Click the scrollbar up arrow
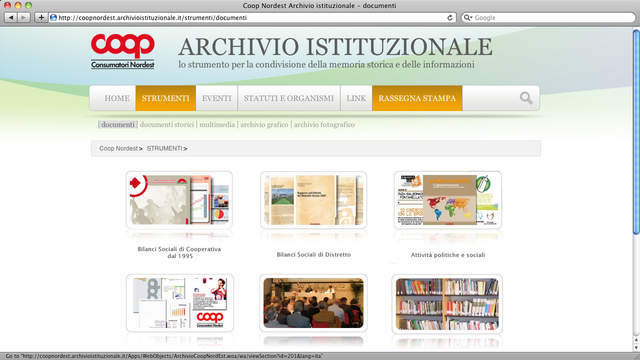This screenshot has height=360, width=640. [x=636, y=340]
